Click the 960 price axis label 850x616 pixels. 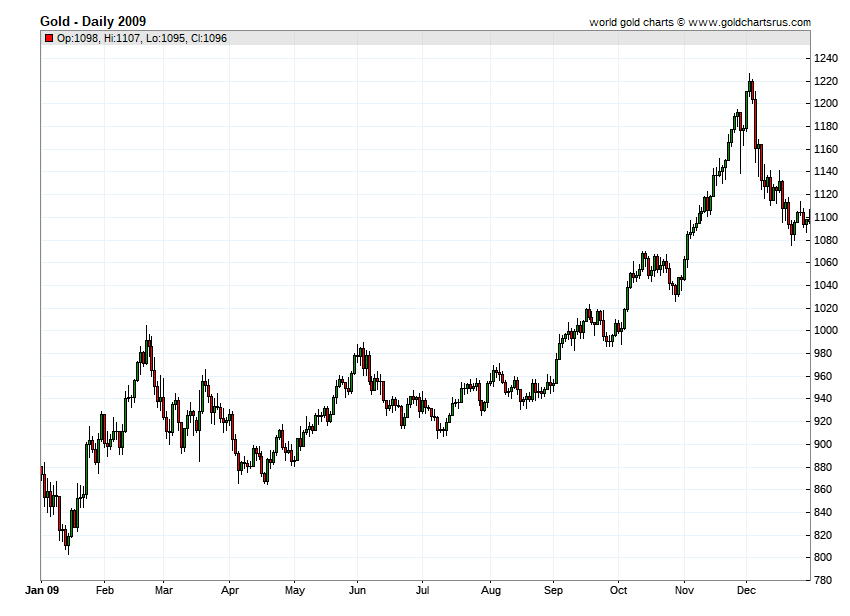[823, 376]
